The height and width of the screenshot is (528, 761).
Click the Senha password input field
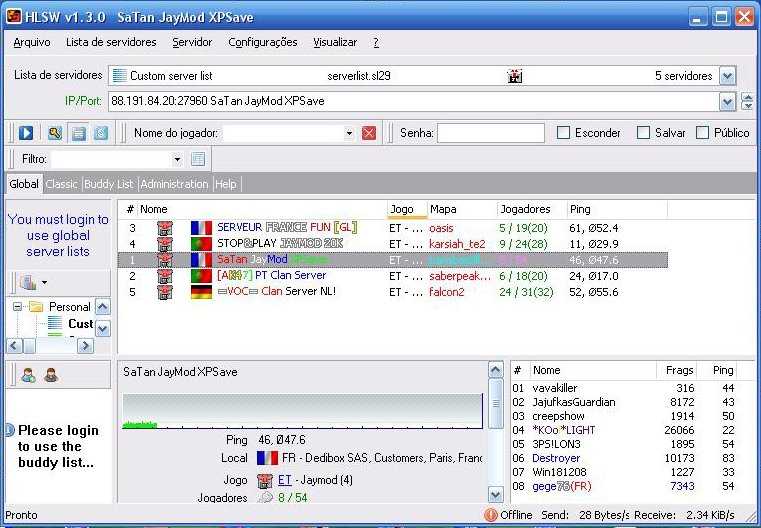tap(491, 133)
